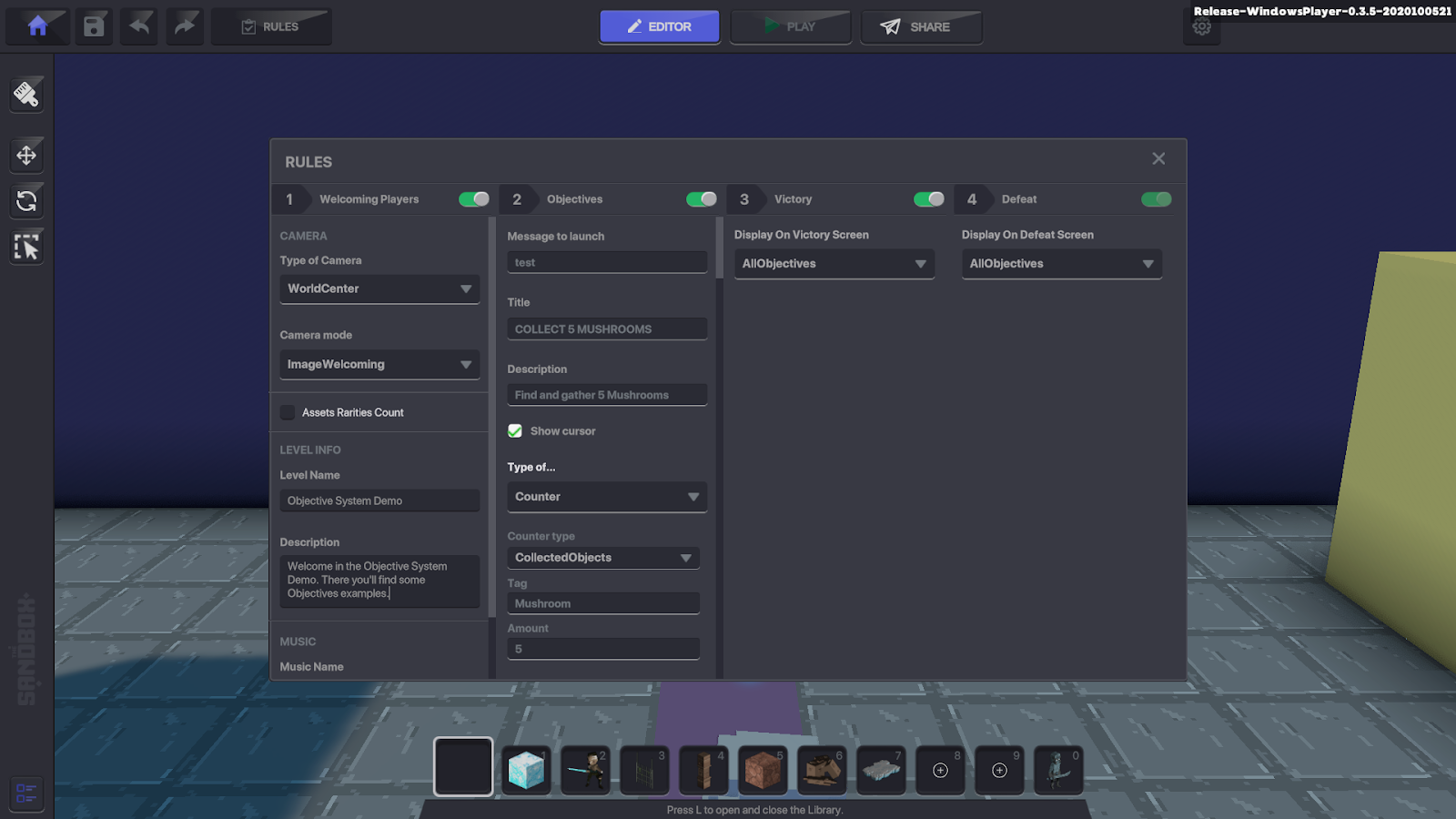This screenshot has width=1456, height=819.
Task: Edit the objective Title field
Action: [607, 329]
